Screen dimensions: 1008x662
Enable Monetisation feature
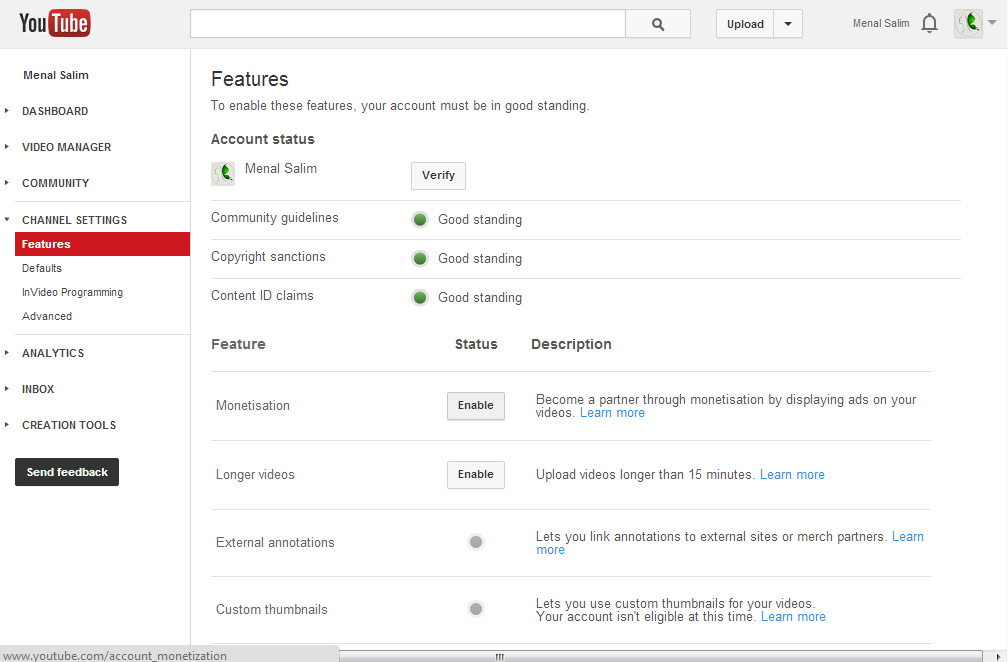[476, 406]
